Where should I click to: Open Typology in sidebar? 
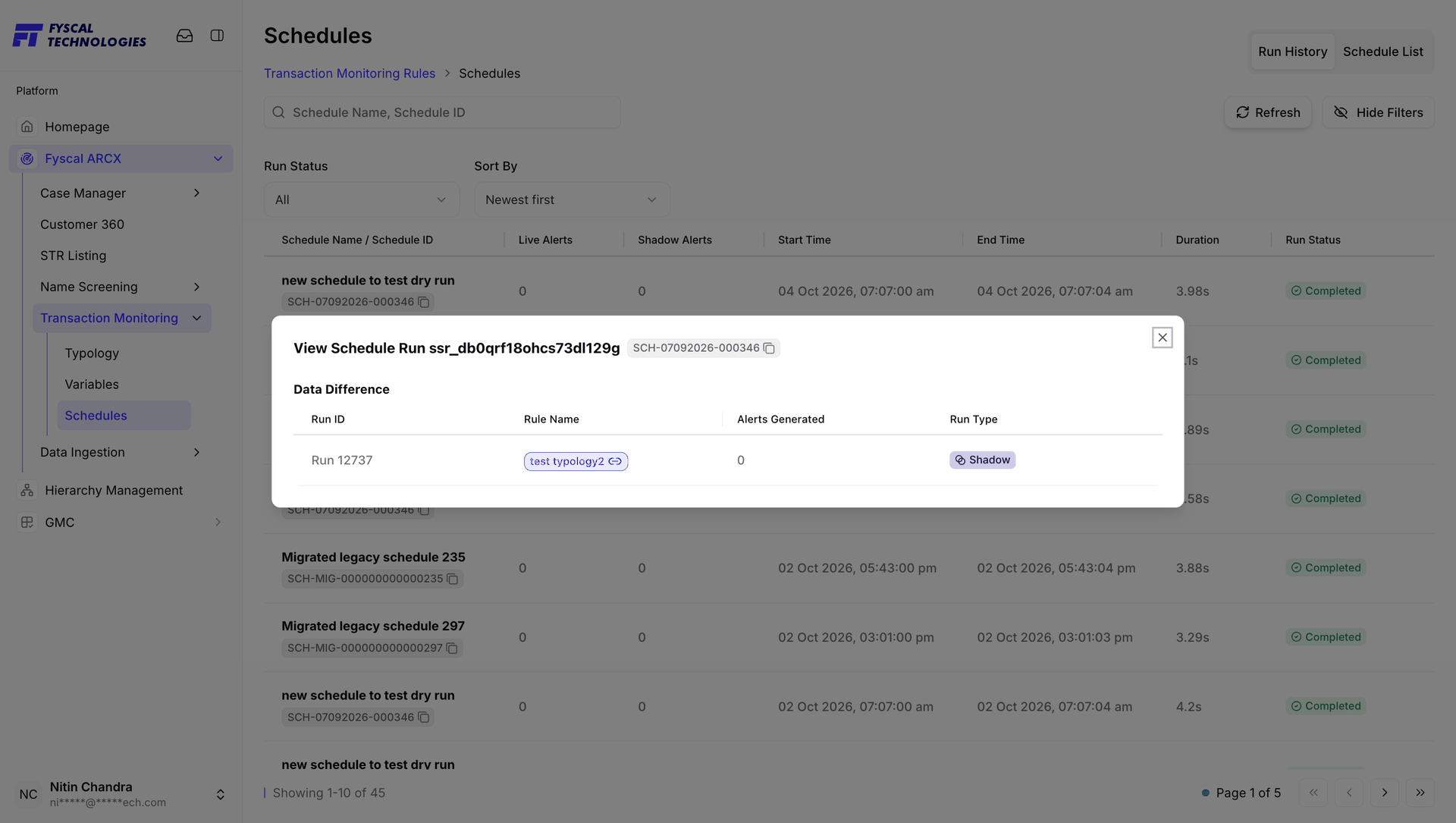click(92, 353)
